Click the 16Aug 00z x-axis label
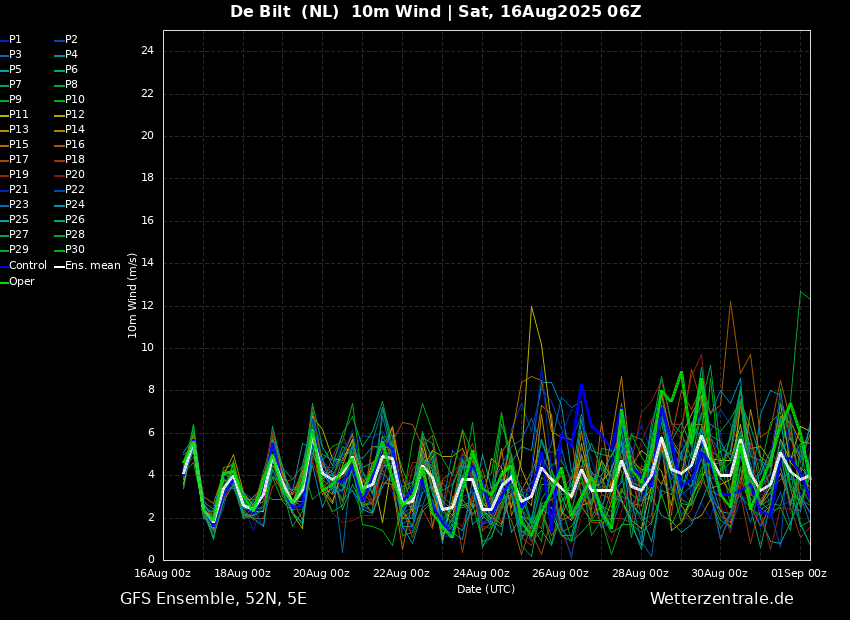 point(163,574)
